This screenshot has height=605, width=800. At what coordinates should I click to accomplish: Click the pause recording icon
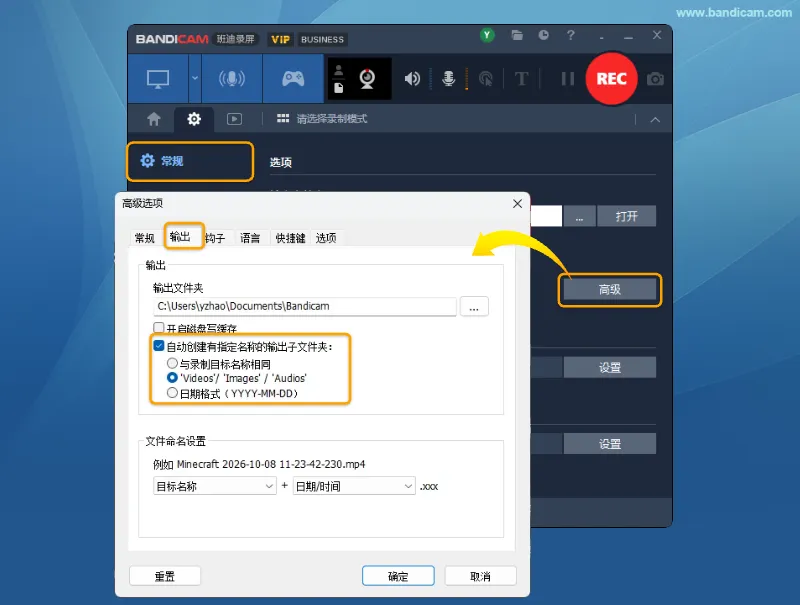click(567, 79)
